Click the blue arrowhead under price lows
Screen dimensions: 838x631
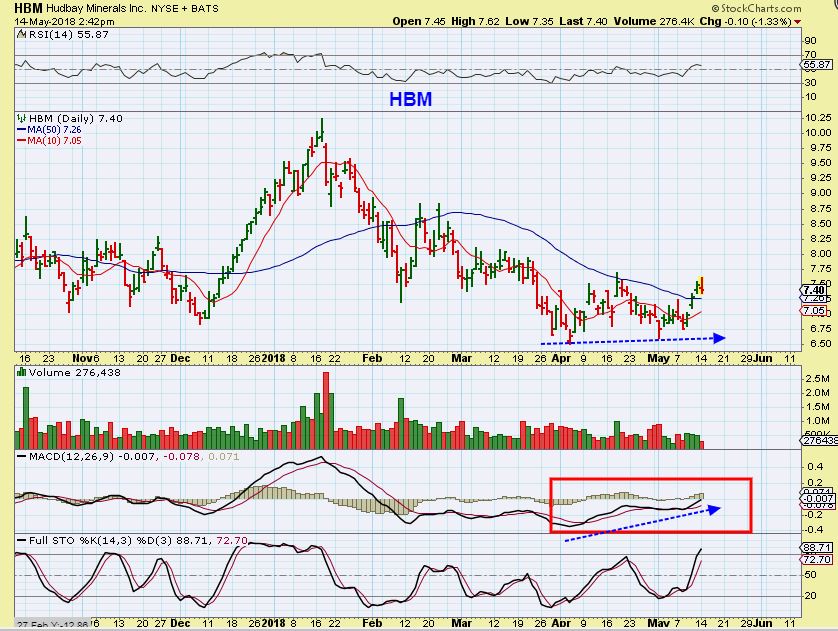pyautogui.click(x=719, y=338)
